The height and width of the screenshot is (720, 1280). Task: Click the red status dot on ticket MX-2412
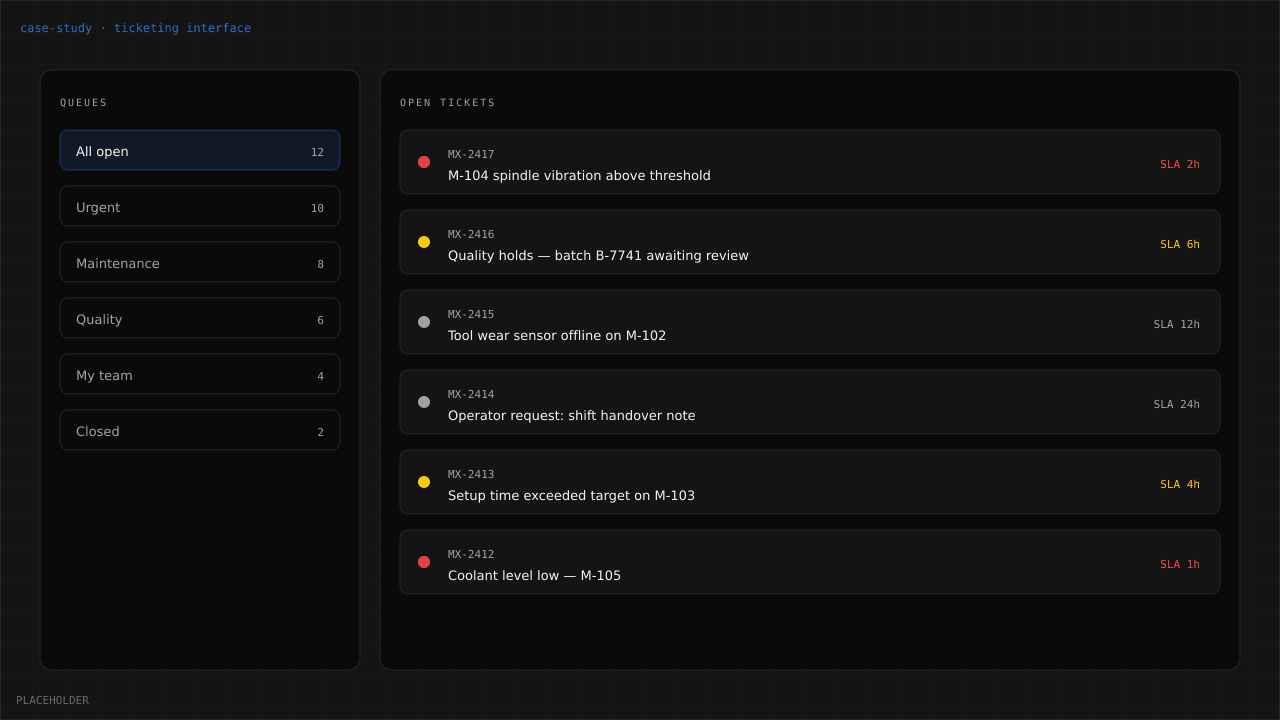(x=424, y=562)
